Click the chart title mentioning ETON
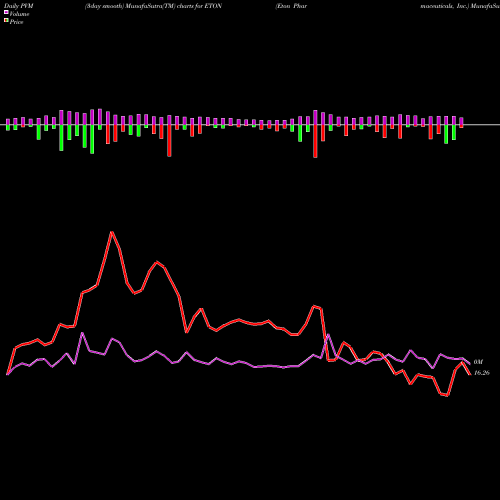This screenshot has height=500, width=500. [153, 6]
